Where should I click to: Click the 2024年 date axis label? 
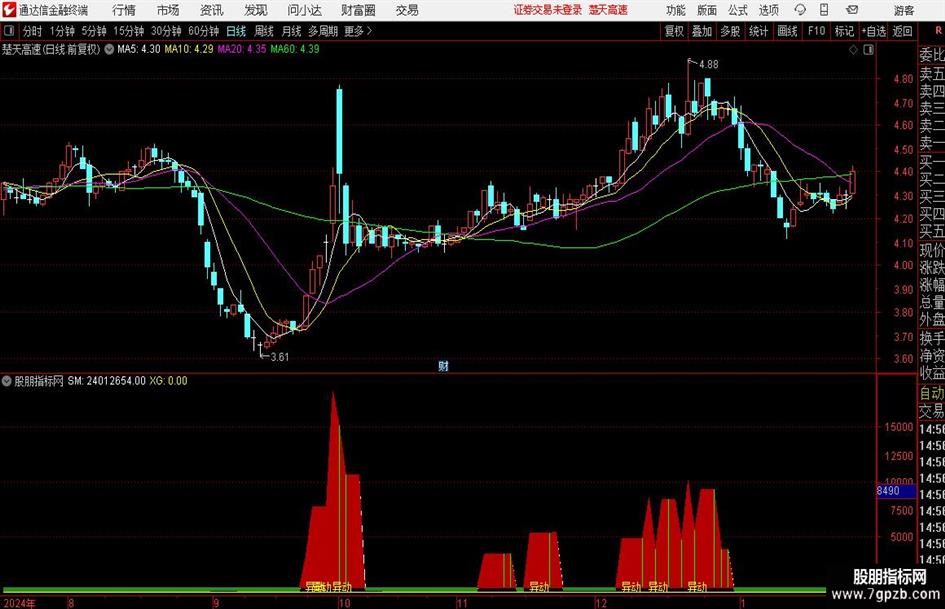click(x=19, y=603)
